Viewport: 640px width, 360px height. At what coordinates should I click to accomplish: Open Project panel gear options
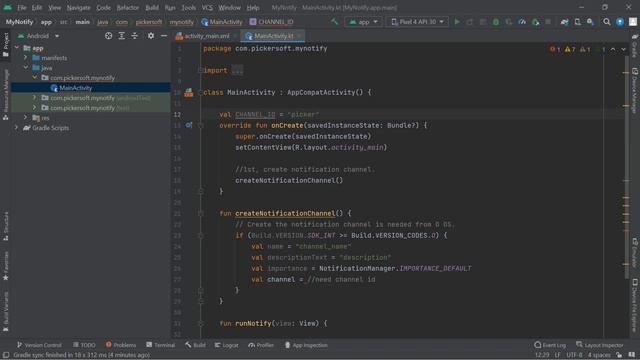[151, 36]
